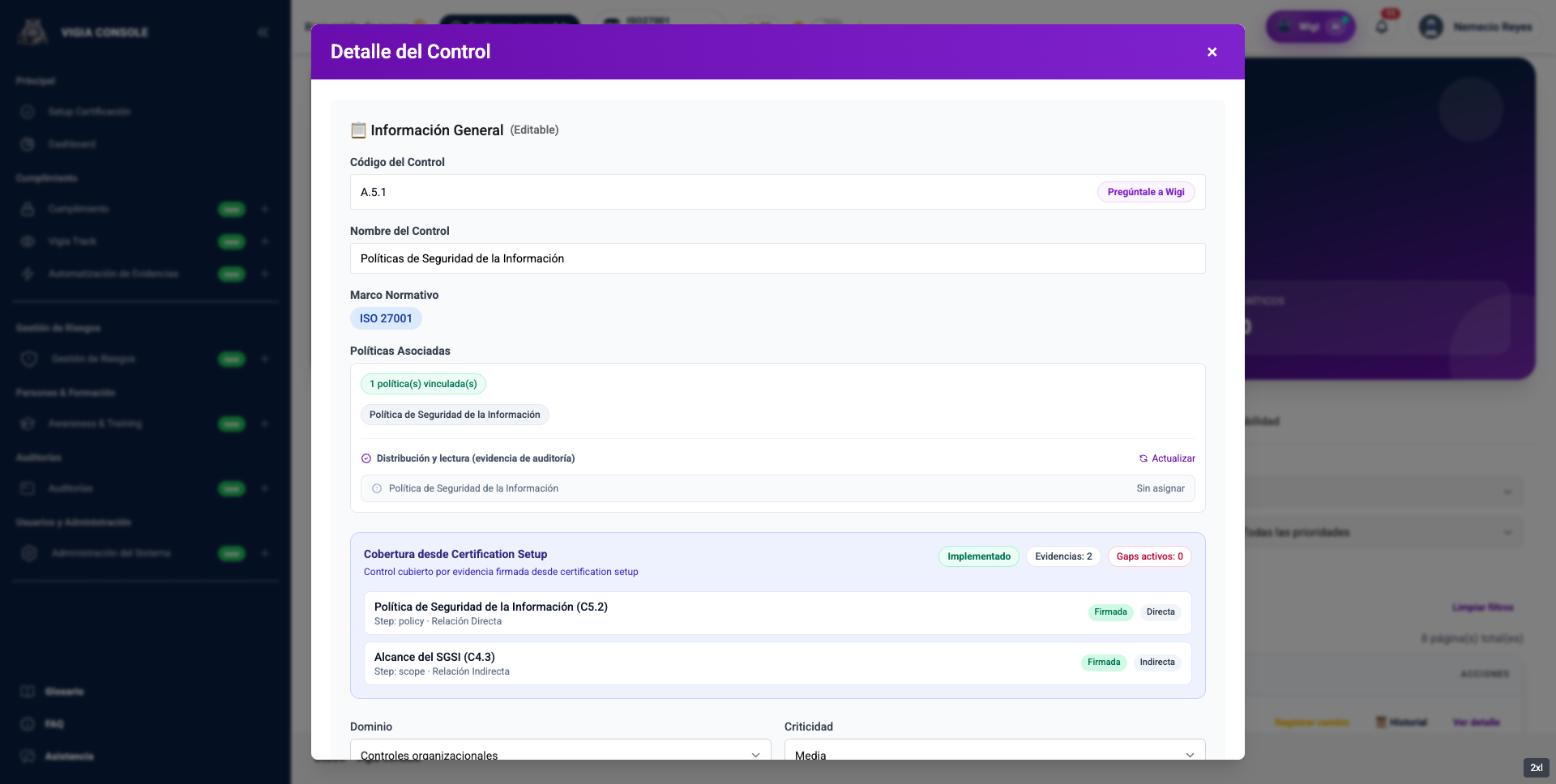Click the Asistencia icon in the sidebar
The image size is (1556, 784).
pos(28,756)
